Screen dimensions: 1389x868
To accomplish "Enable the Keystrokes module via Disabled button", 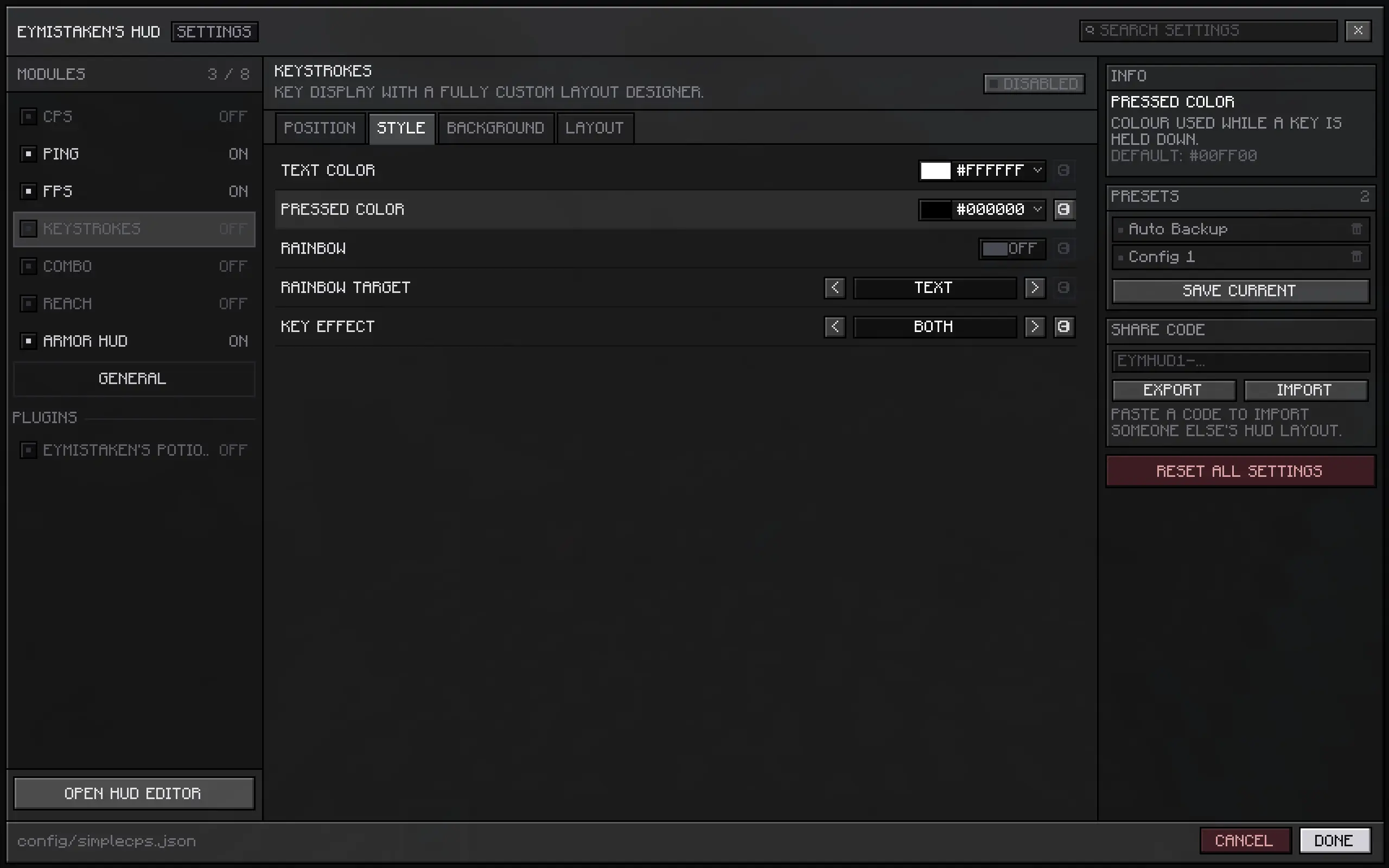I will (x=1034, y=84).
